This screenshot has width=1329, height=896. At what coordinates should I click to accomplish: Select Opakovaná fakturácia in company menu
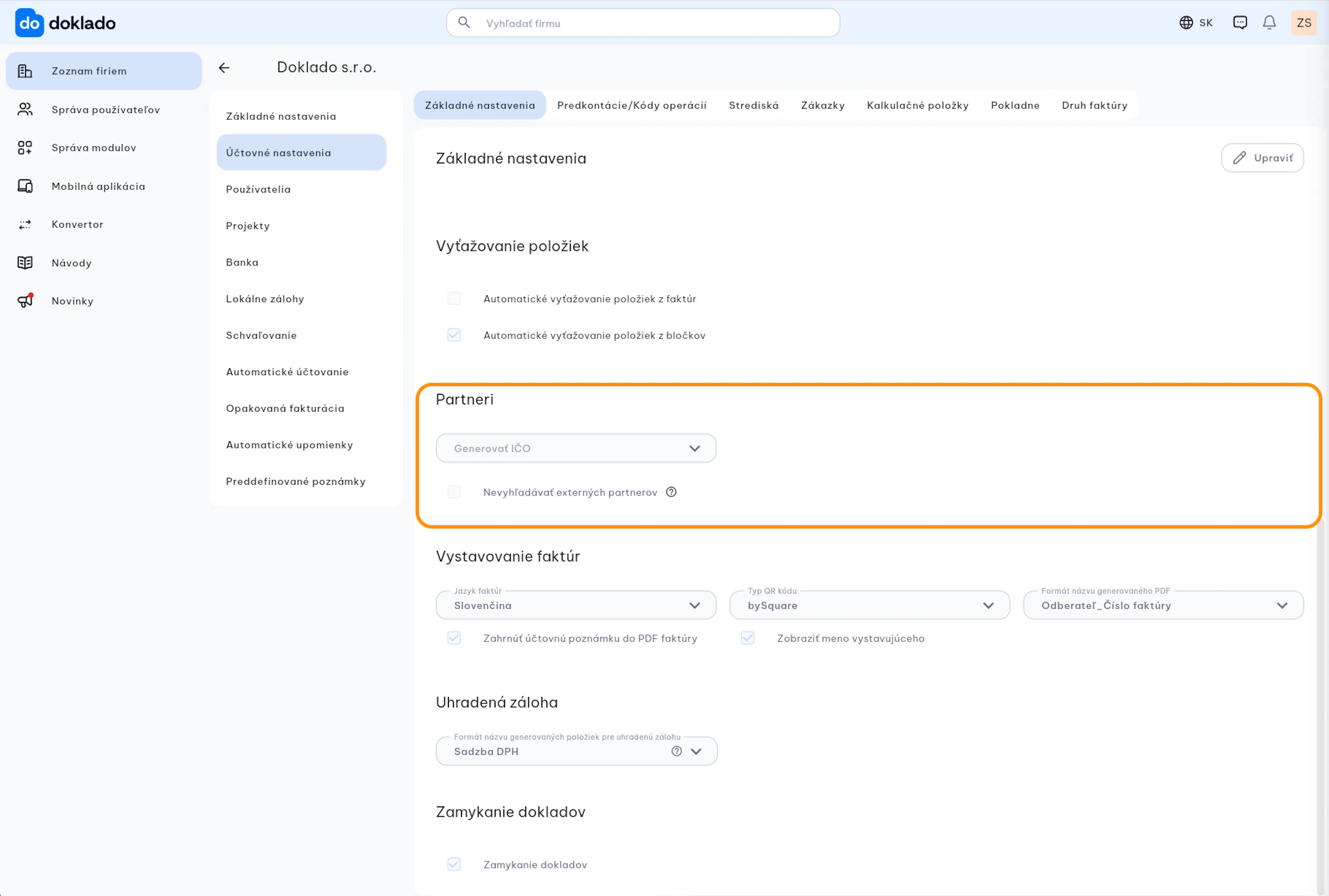(302, 409)
